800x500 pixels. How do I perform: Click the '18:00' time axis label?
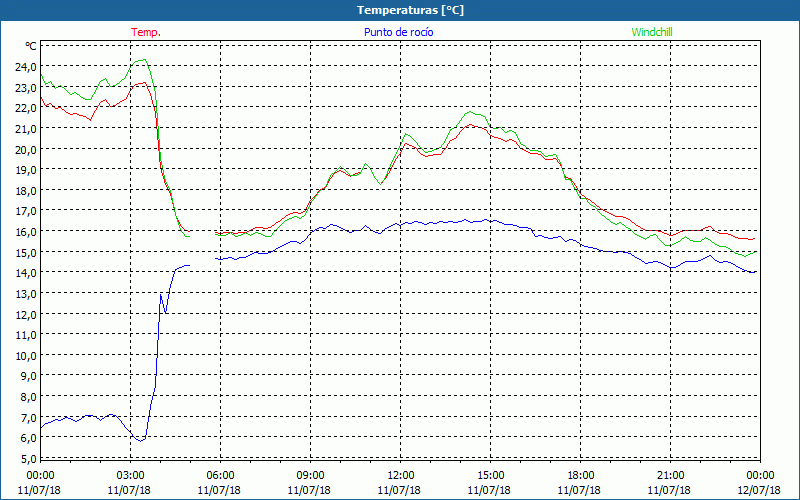(x=581, y=476)
